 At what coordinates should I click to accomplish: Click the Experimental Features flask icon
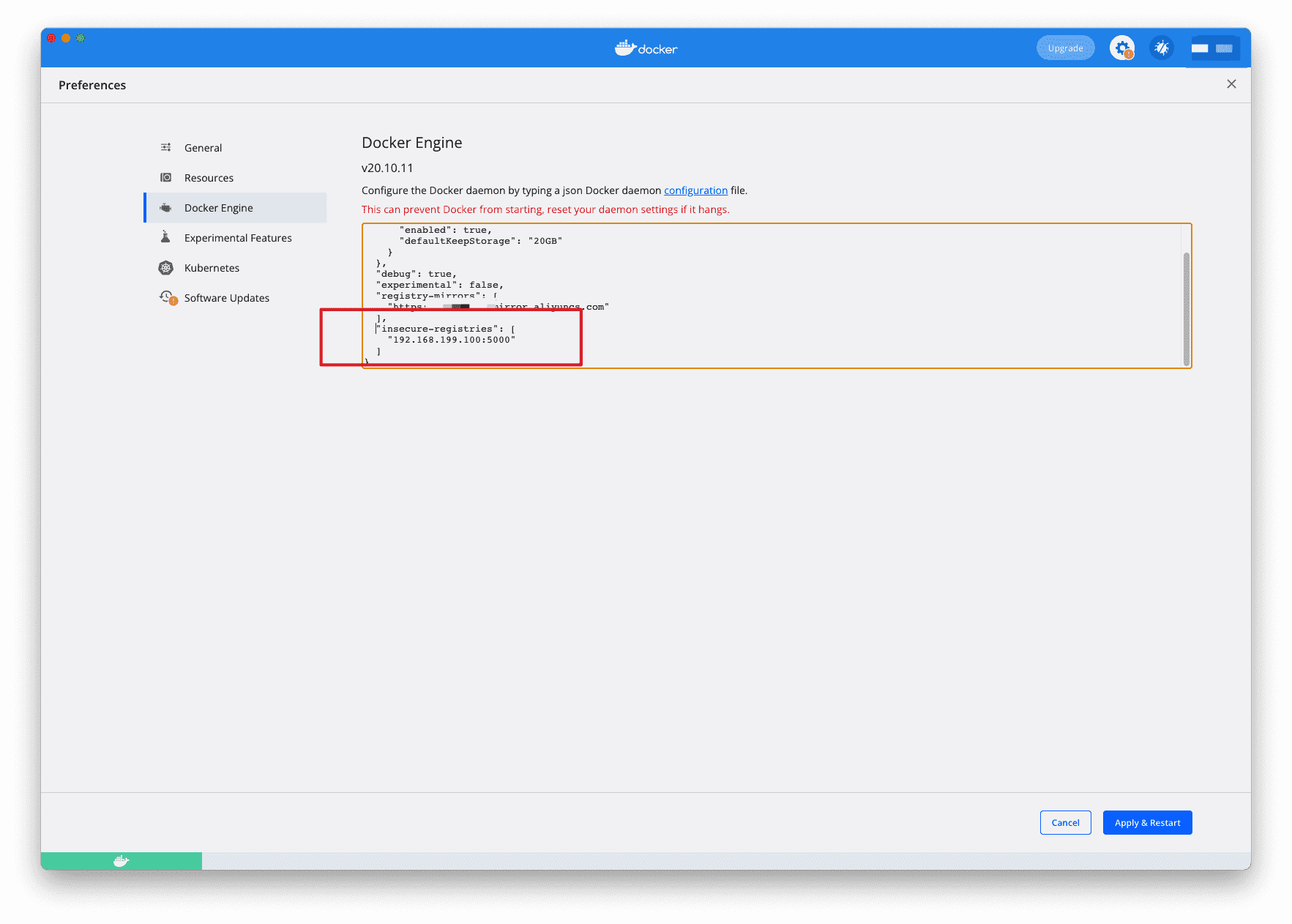[166, 237]
